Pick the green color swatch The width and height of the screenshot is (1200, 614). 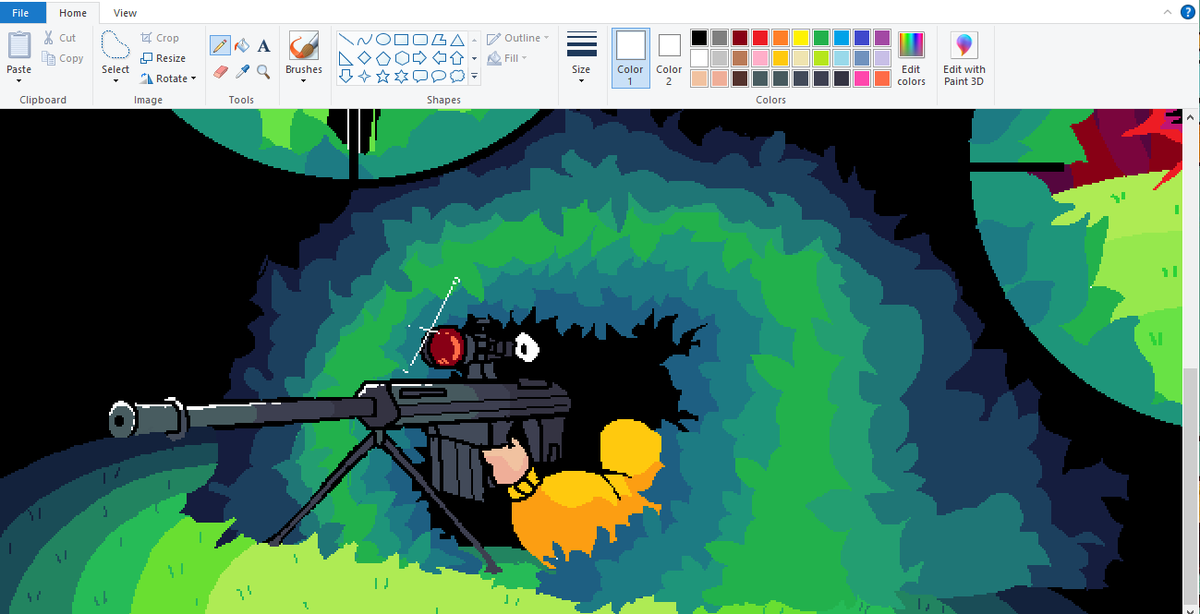[821, 37]
